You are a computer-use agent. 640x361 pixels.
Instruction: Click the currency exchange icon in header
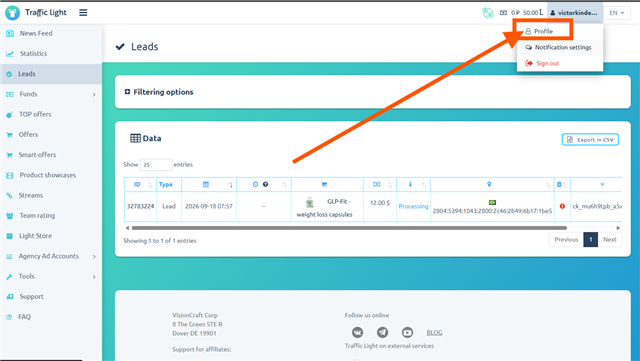488,13
